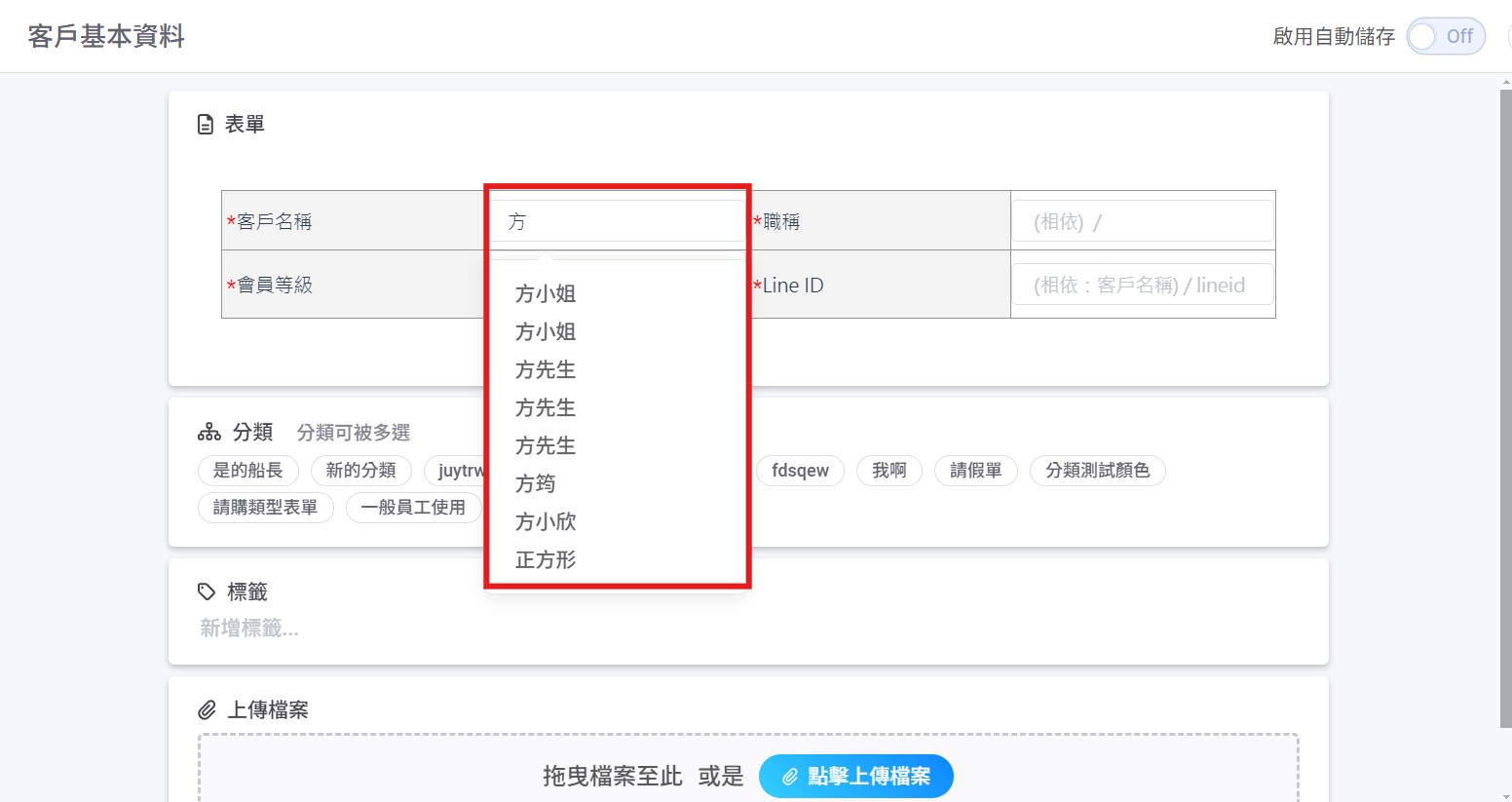
Task: Pick the last 方先生 suggestion
Action: (x=546, y=446)
